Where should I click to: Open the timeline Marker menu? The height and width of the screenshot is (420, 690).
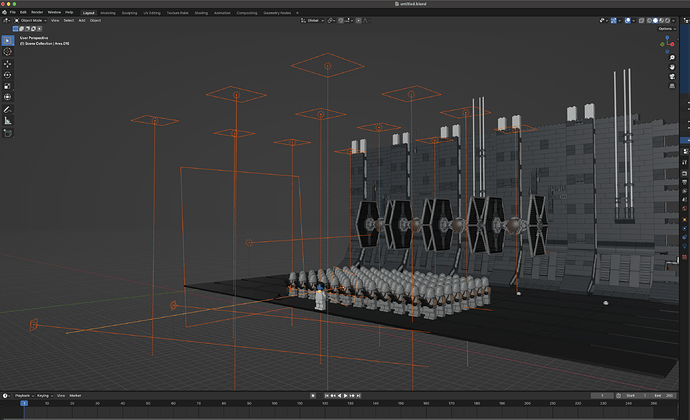75,396
